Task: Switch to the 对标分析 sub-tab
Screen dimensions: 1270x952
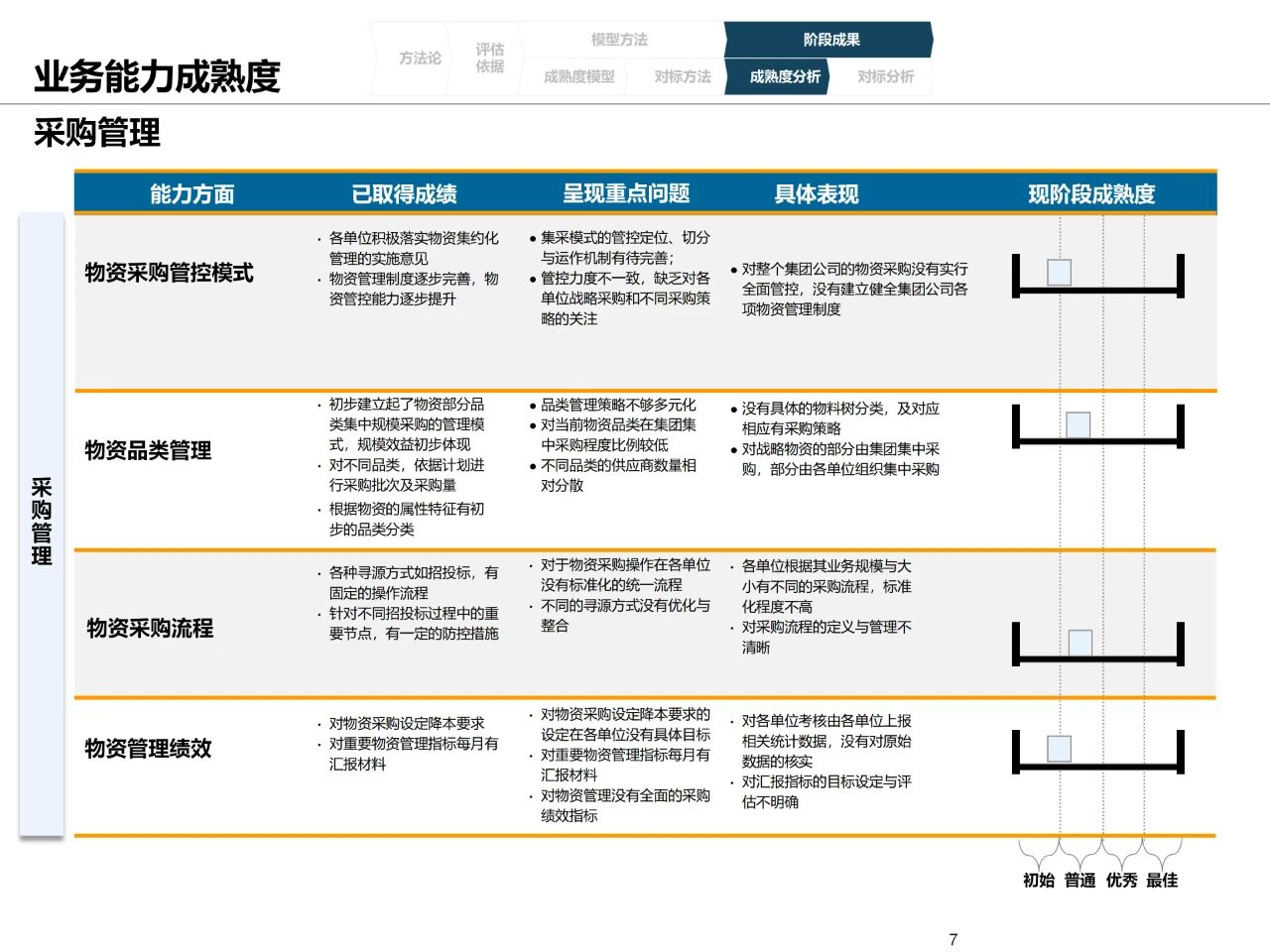Action: pos(885,76)
